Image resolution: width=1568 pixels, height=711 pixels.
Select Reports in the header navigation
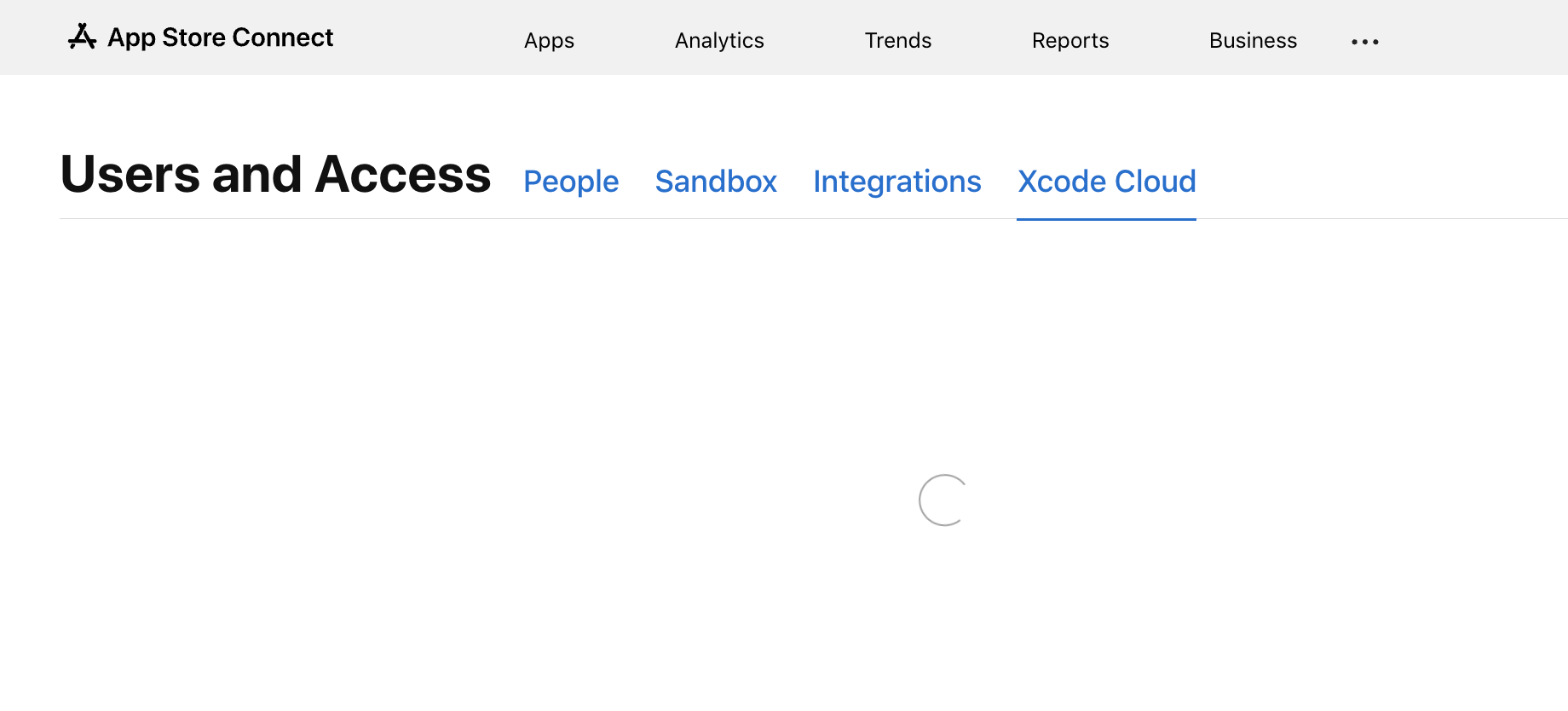point(1070,40)
